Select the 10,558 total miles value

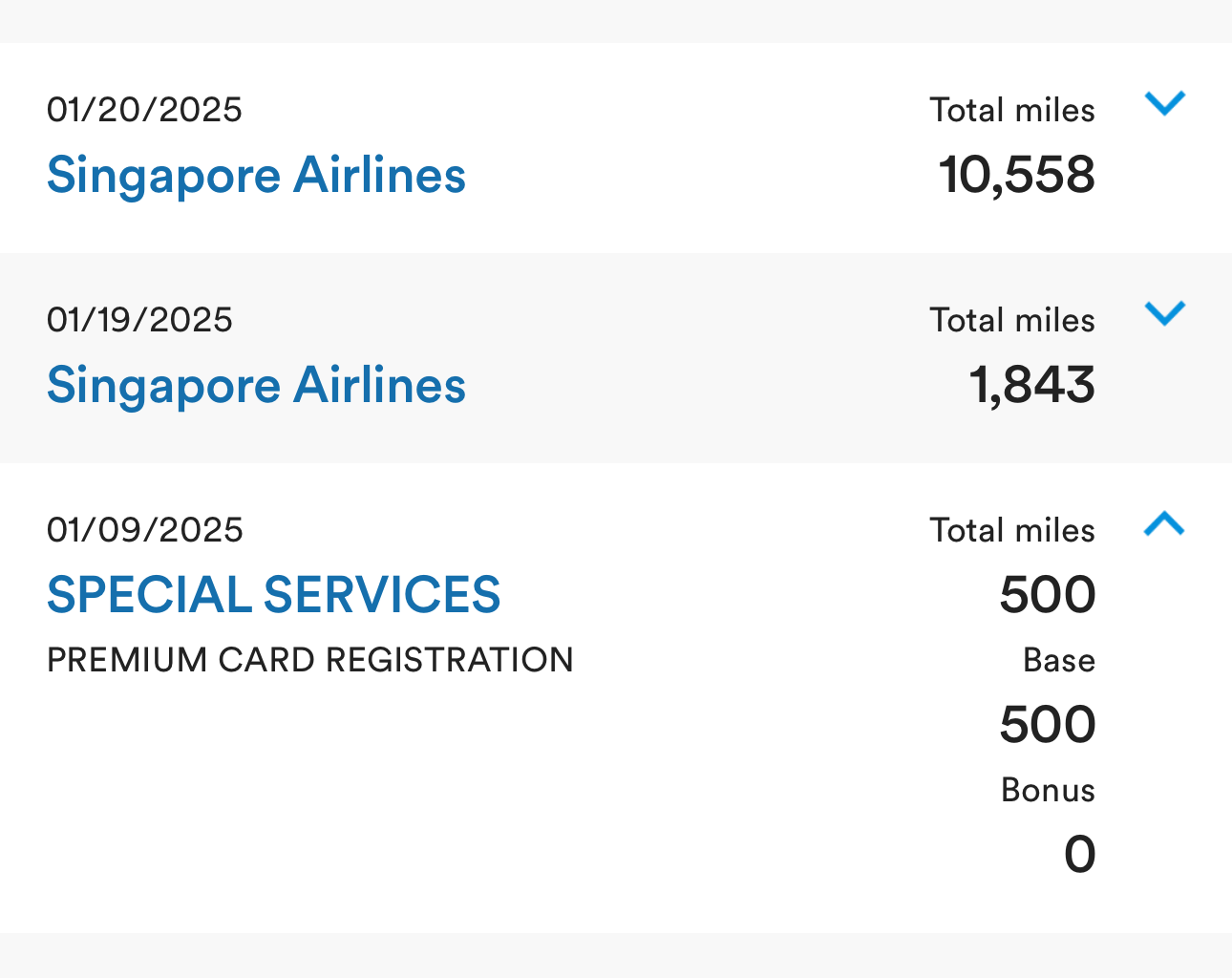click(x=1016, y=176)
